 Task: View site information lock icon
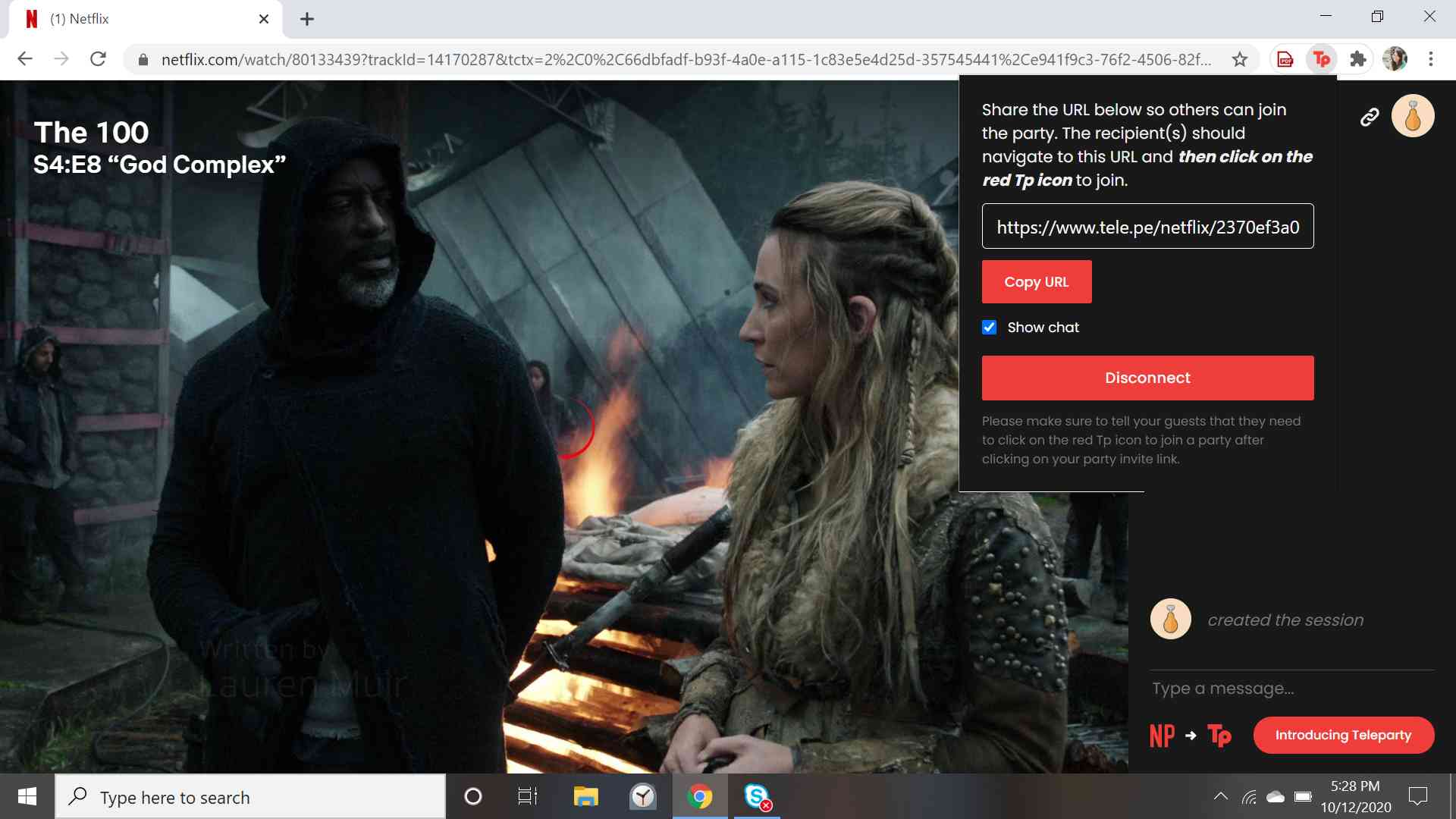143,59
